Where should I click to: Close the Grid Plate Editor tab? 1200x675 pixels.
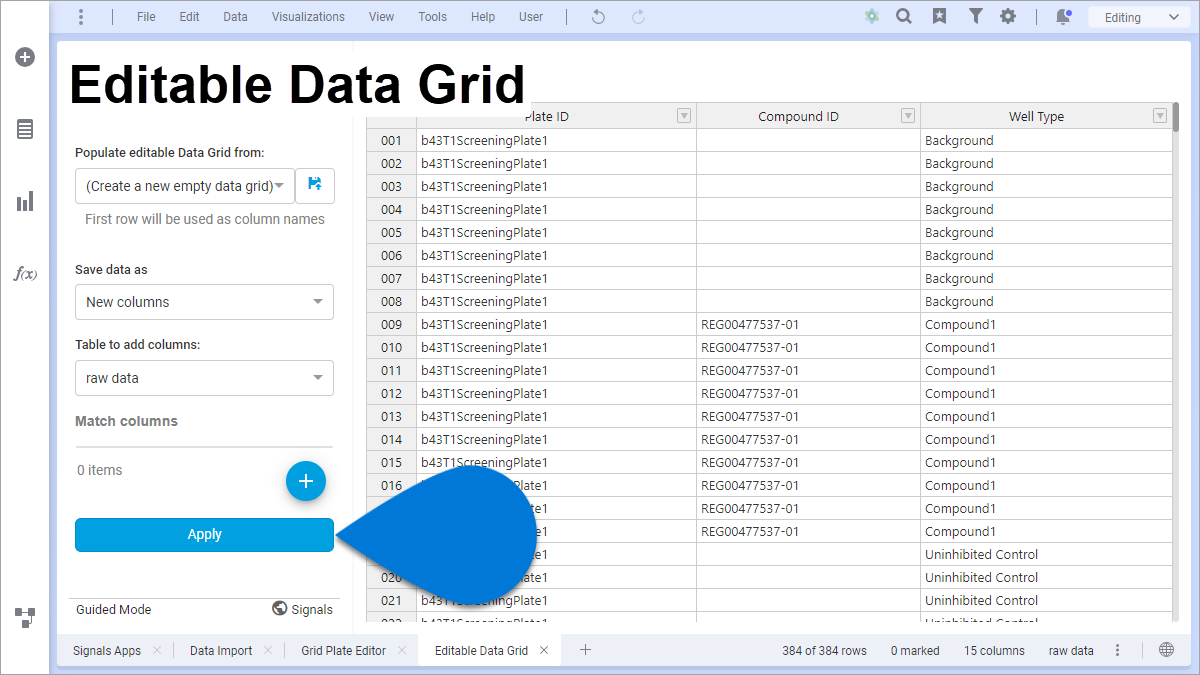click(402, 650)
